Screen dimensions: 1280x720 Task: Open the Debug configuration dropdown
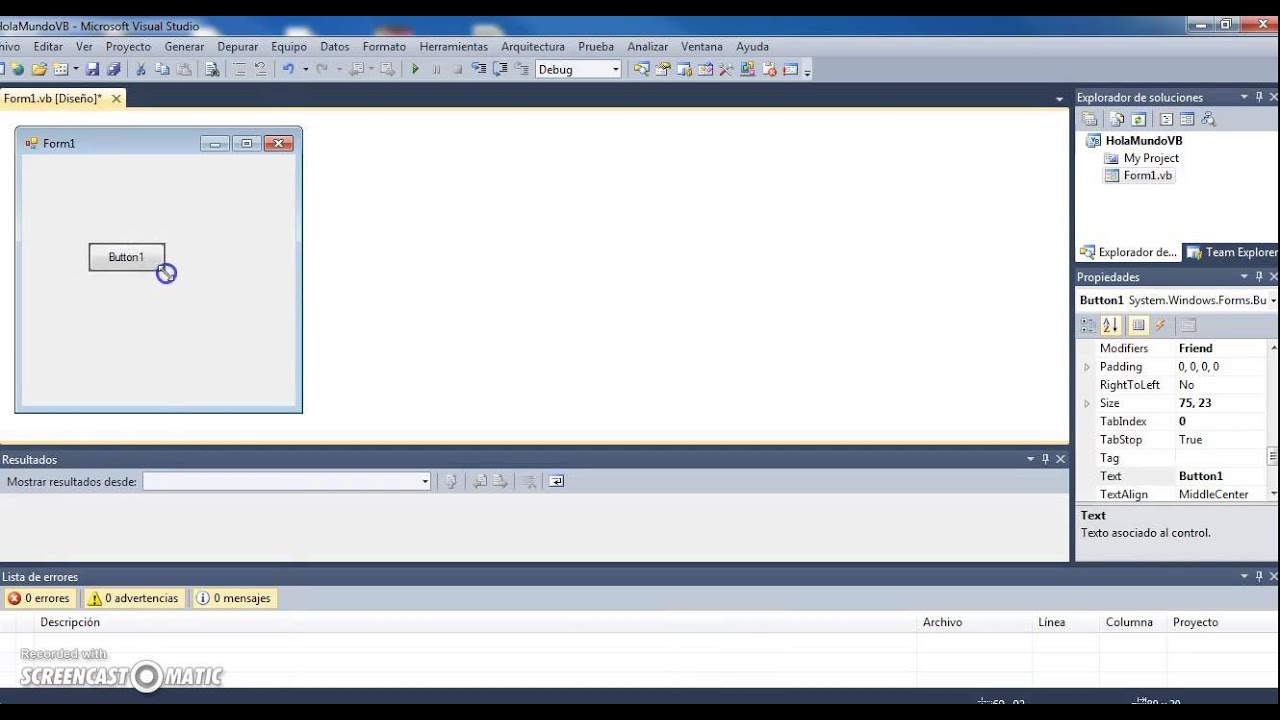pos(615,69)
